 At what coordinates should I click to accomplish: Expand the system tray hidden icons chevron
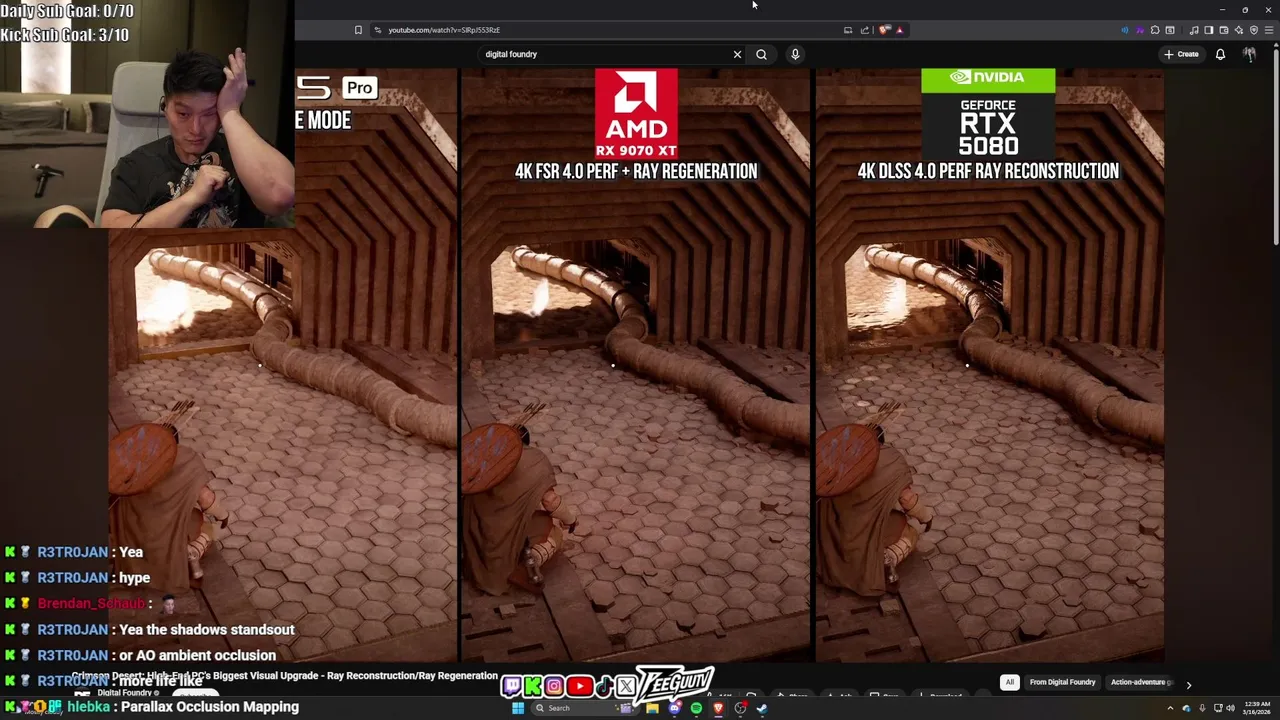point(1170,708)
